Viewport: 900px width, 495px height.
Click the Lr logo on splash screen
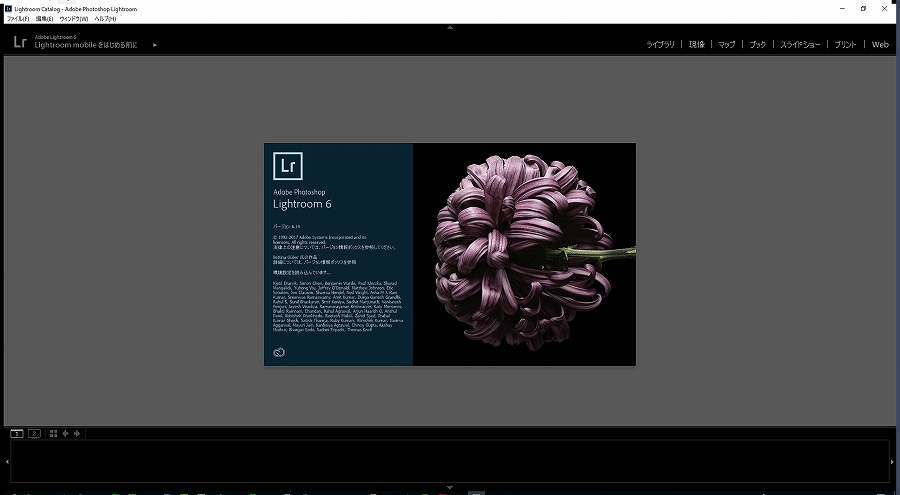point(288,165)
